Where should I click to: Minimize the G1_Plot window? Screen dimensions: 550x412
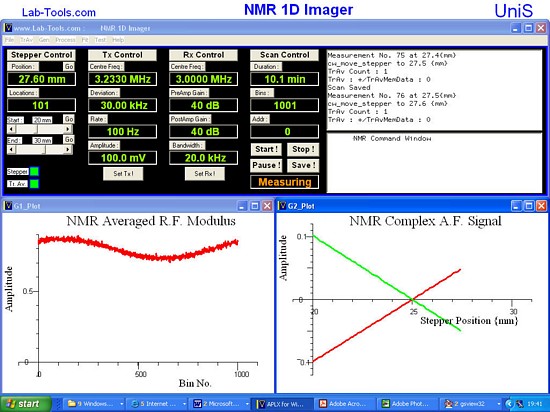click(242, 206)
